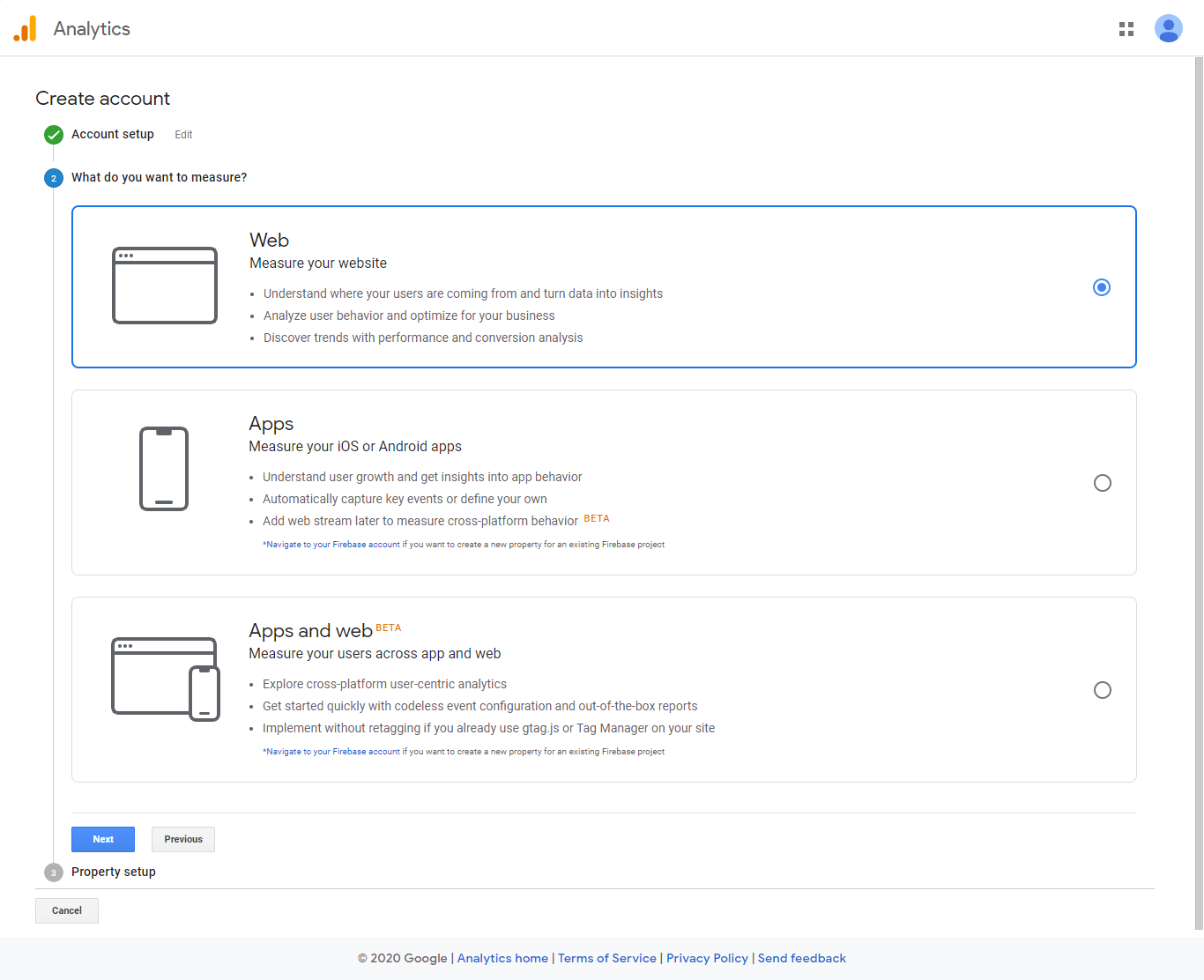
Task: Click the Analytics title text in header
Action: pyautogui.click(x=92, y=28)
